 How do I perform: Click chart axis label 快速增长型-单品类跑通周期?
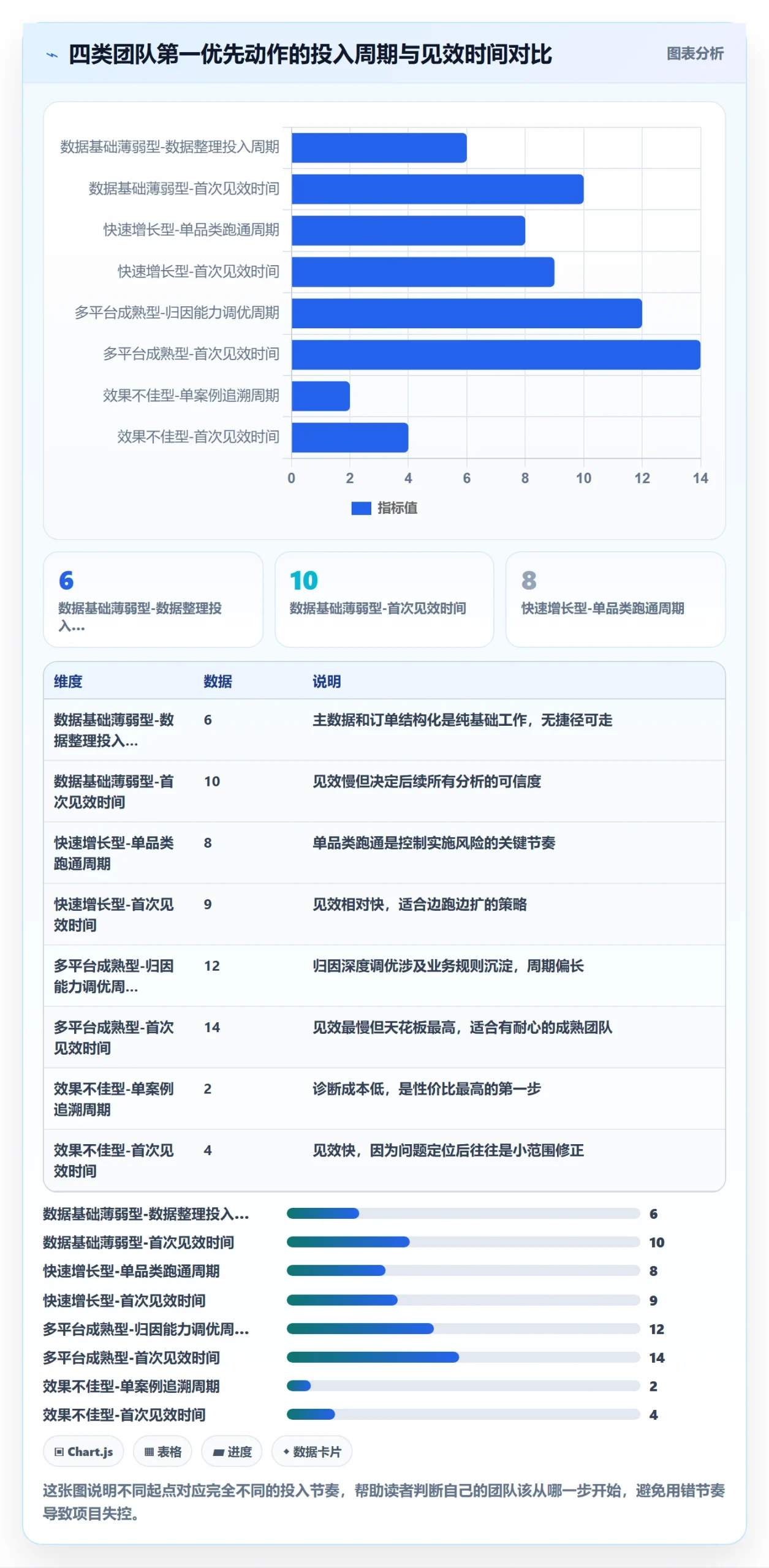coord(191,230)
